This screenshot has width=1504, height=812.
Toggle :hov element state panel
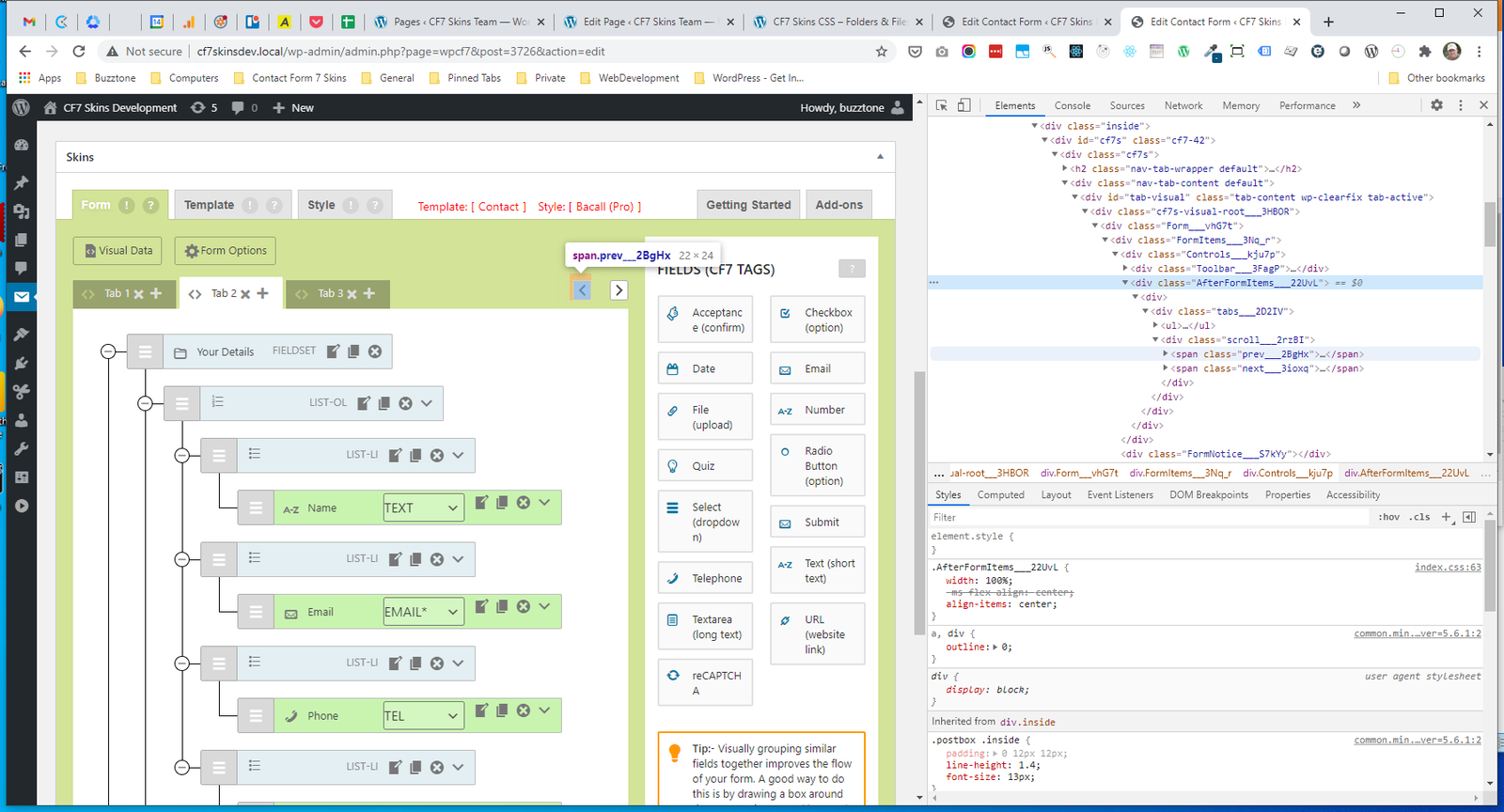coord(1388,517)
